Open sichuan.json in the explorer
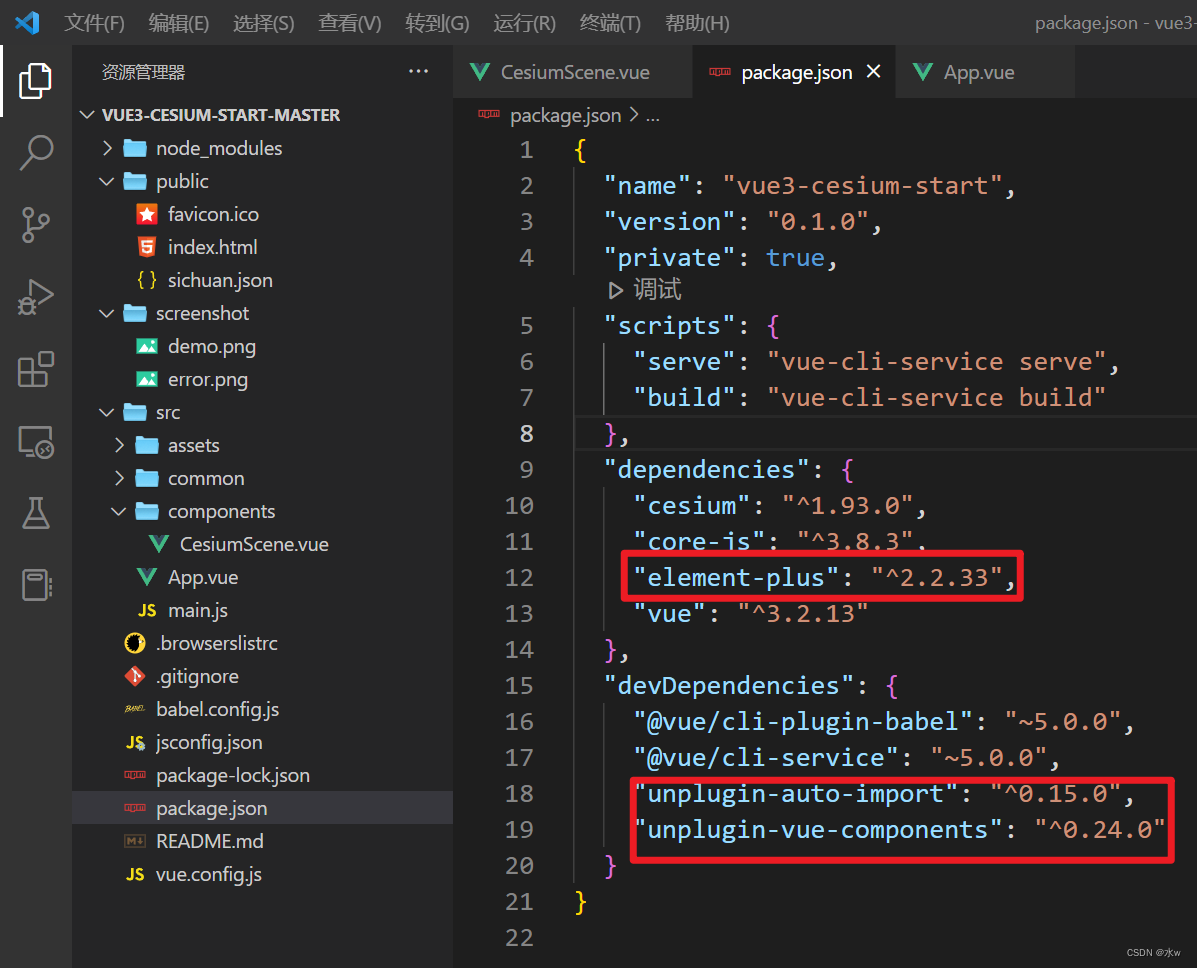 220,280
